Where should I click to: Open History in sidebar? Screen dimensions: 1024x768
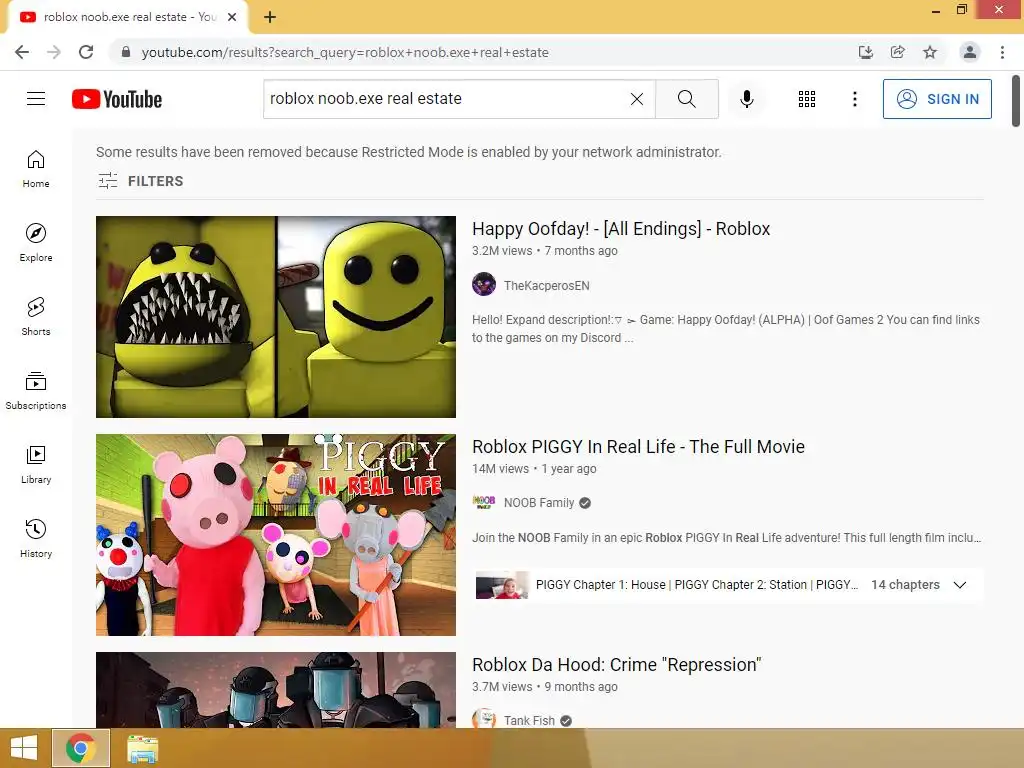click(x=36, y=538)
